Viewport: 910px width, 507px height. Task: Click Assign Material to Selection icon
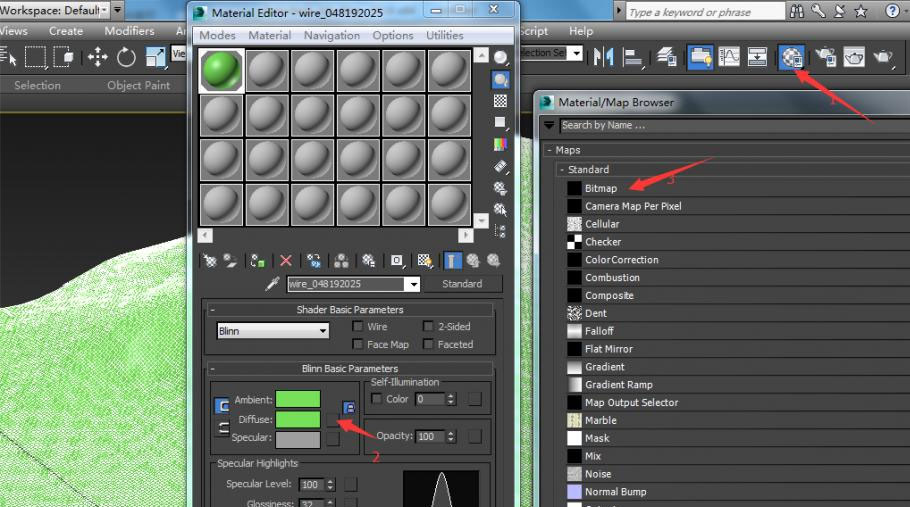[x=257, y=261]
